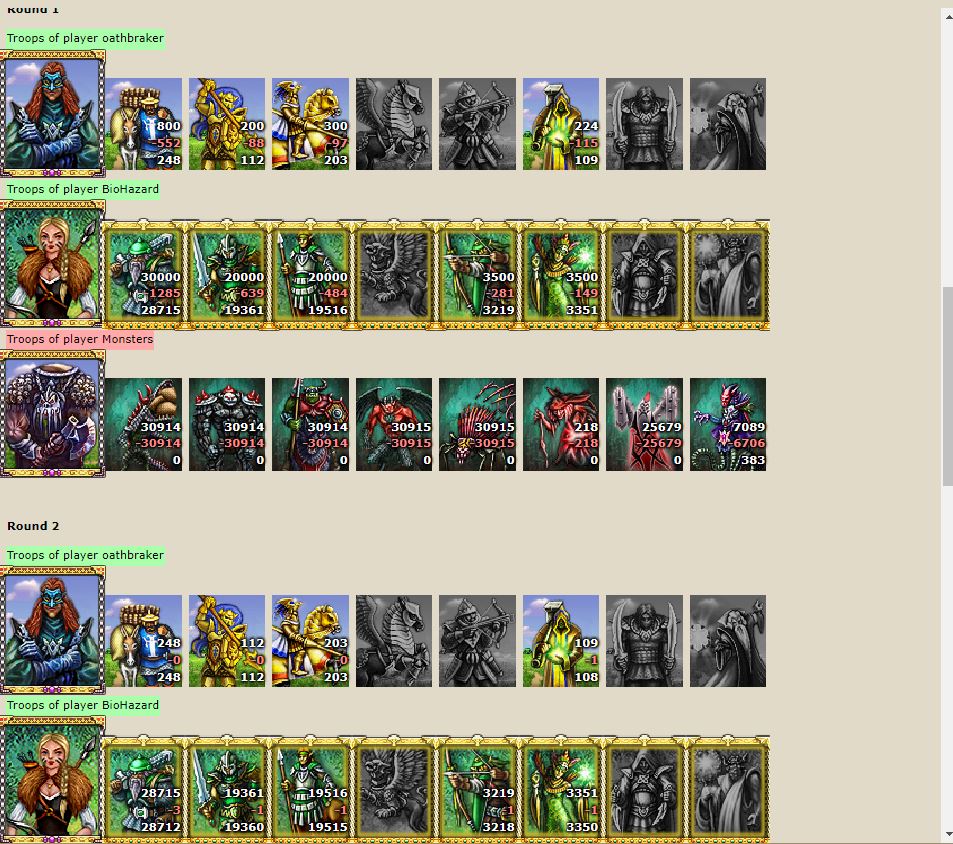Select BioHazard's dwarf unit with 30000 troops
The image size is (953, 844).
click(144, 275)
